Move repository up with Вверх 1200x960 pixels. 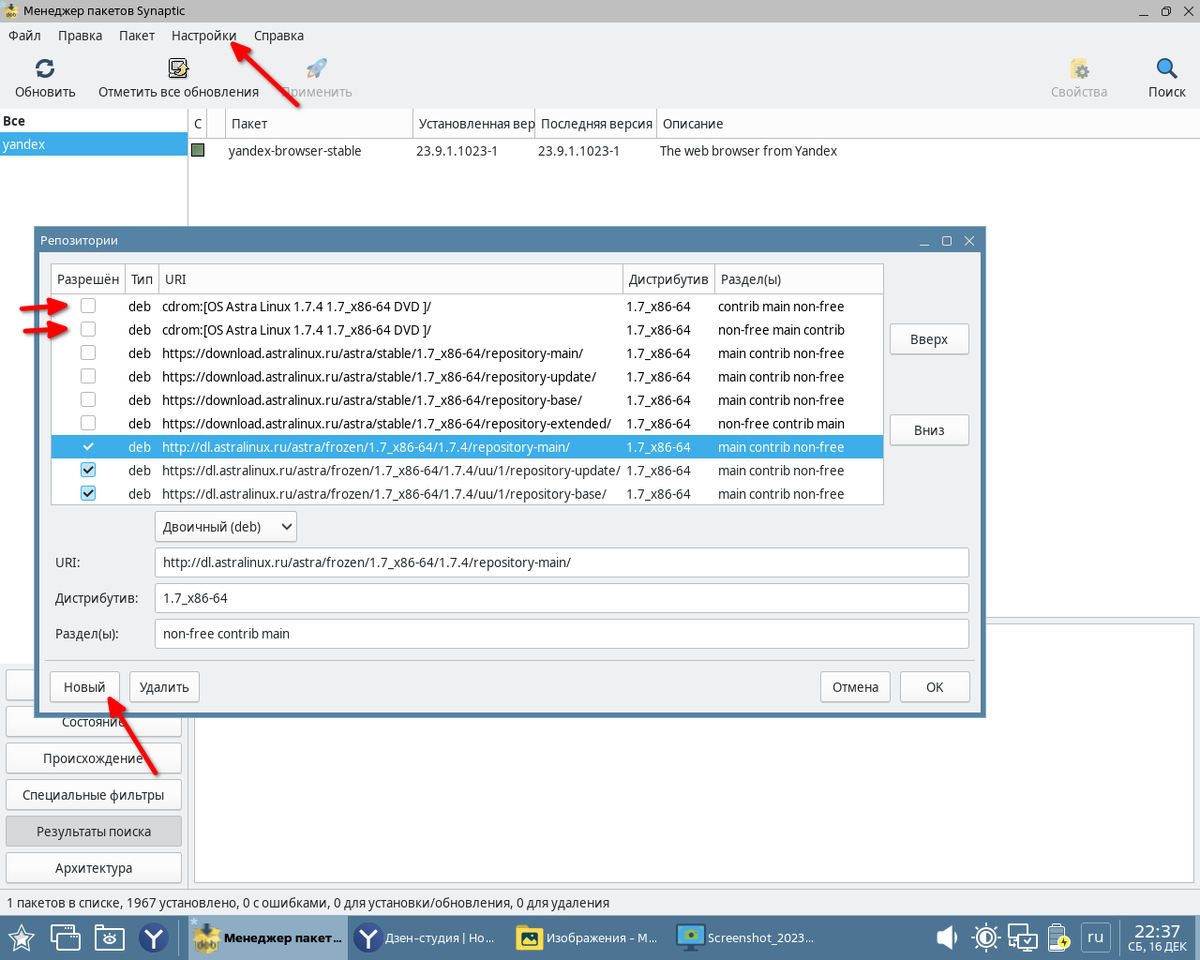coord(929,339)
